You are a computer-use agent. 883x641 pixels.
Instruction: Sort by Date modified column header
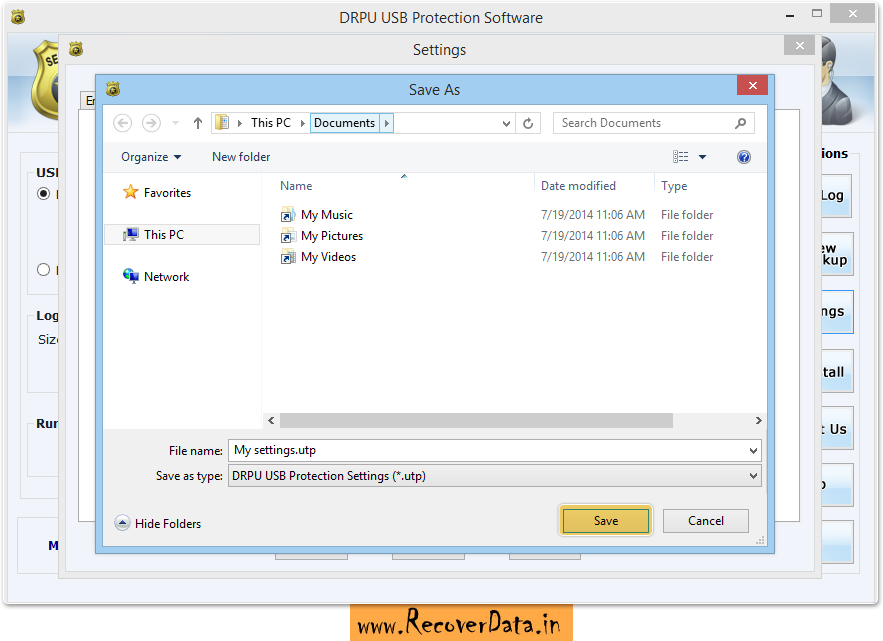(578, 186)
